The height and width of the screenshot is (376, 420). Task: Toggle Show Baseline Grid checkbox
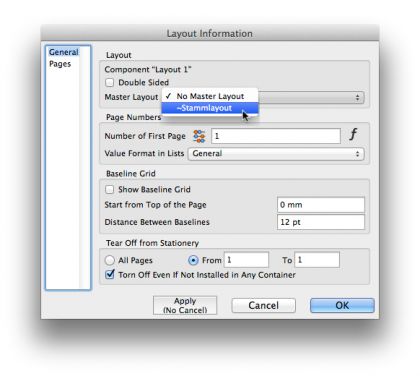tap(109, 190)
